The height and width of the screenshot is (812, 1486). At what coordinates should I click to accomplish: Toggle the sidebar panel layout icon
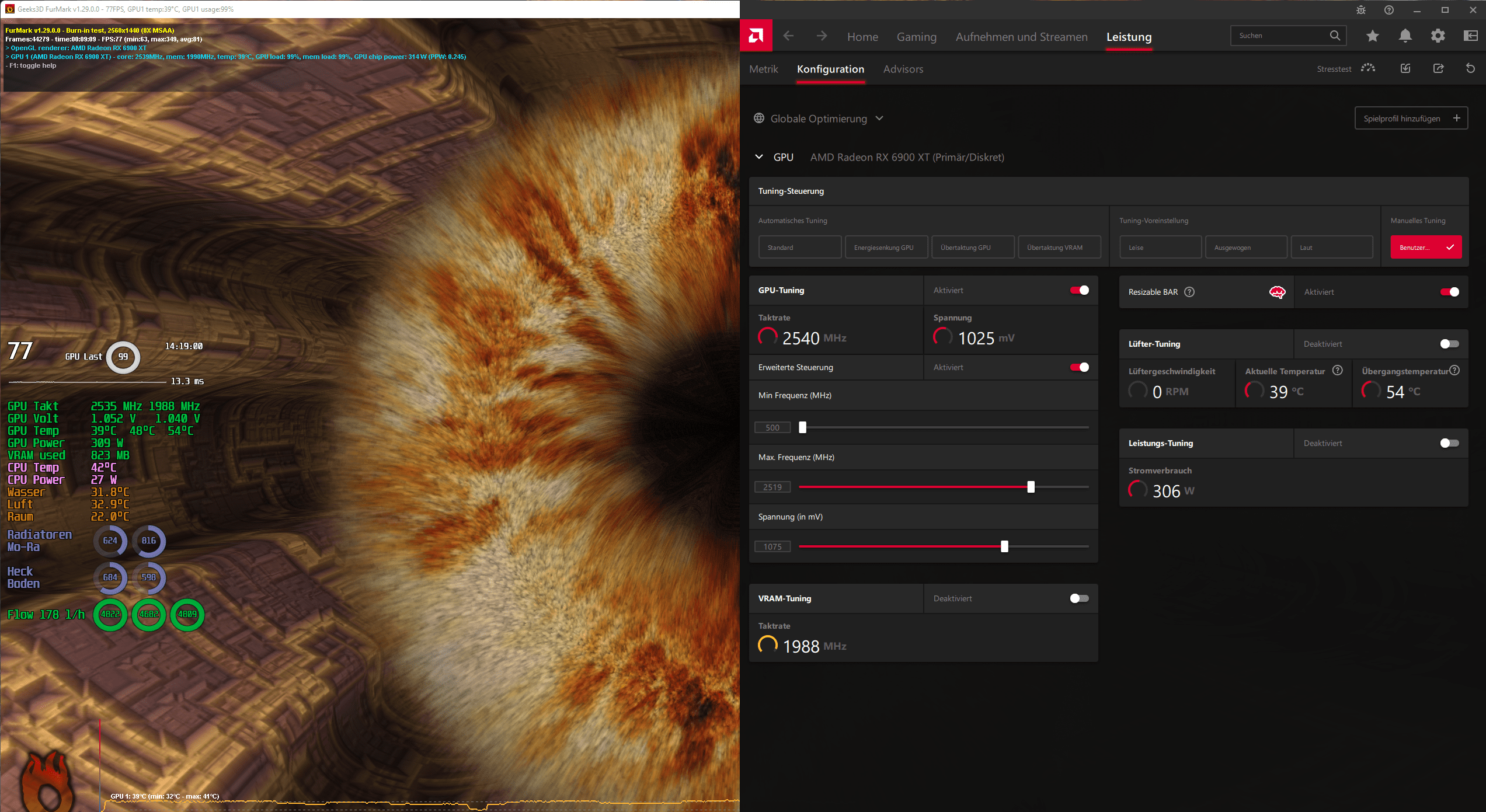[x=1470, y=36]
